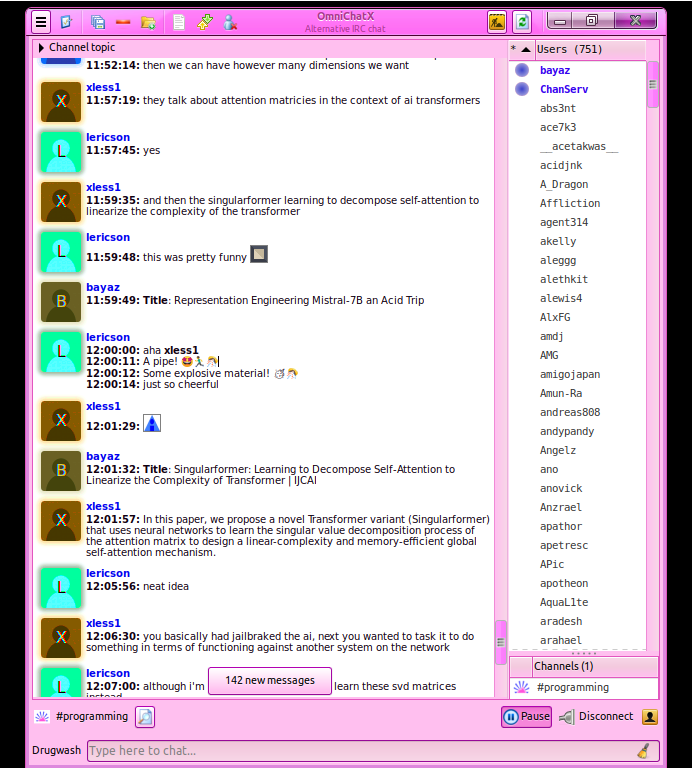Screen dimensions: 692x768
Task: Click the sort arrow above user list
Action: coord(526,49)
